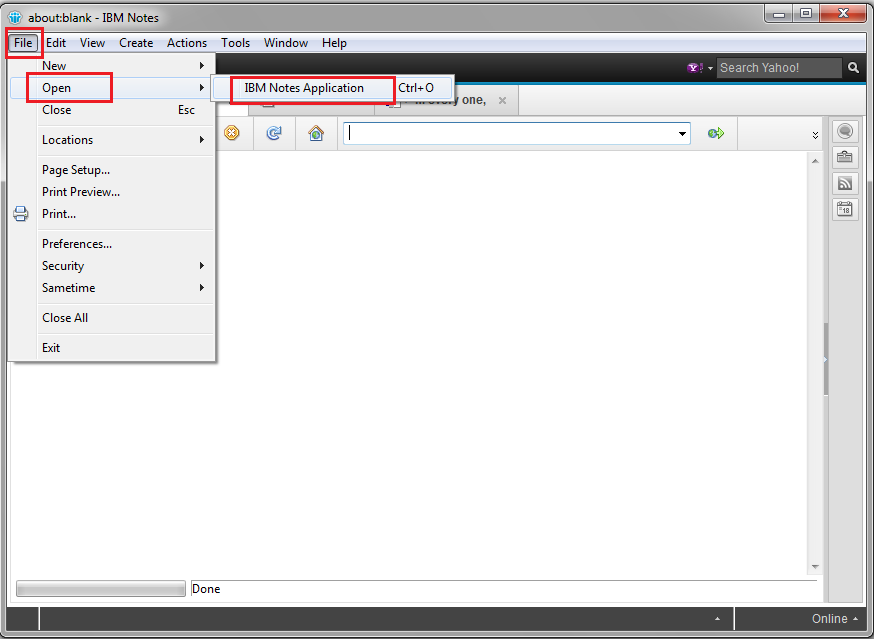Choose Open in the File menu
This screenshot has width=874, height=639.
(111, 88)
